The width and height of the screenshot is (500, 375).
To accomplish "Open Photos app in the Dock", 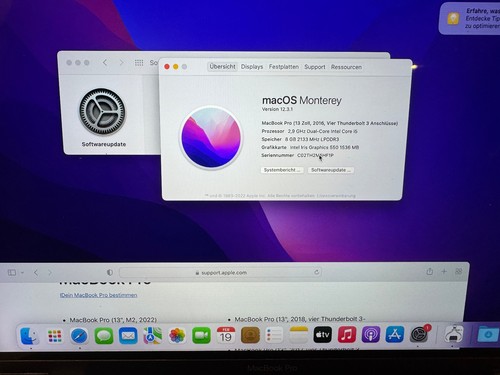I will click(177, 335).
